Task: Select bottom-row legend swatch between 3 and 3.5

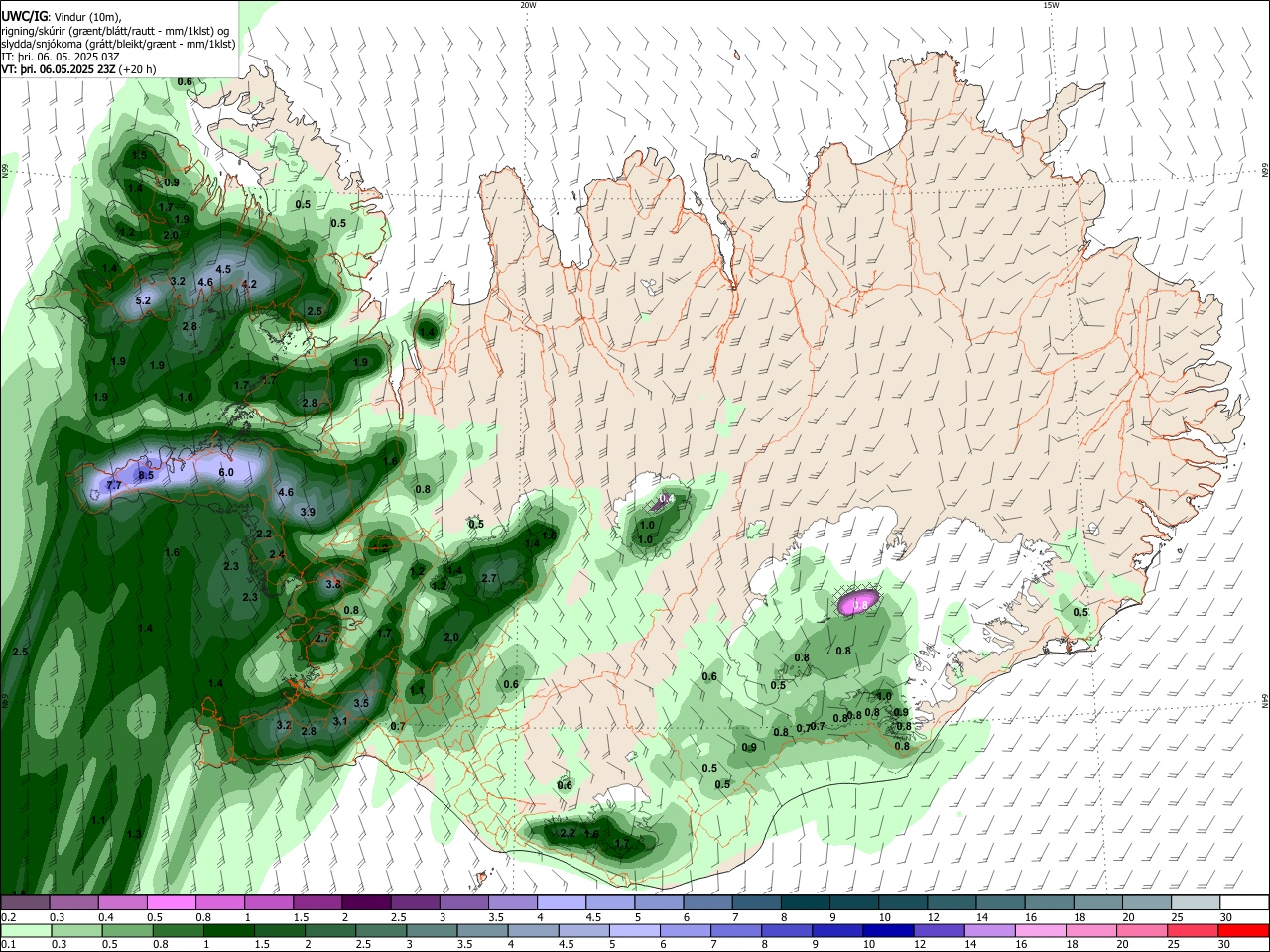Action: pyautogui.click(x=430, y=930)
